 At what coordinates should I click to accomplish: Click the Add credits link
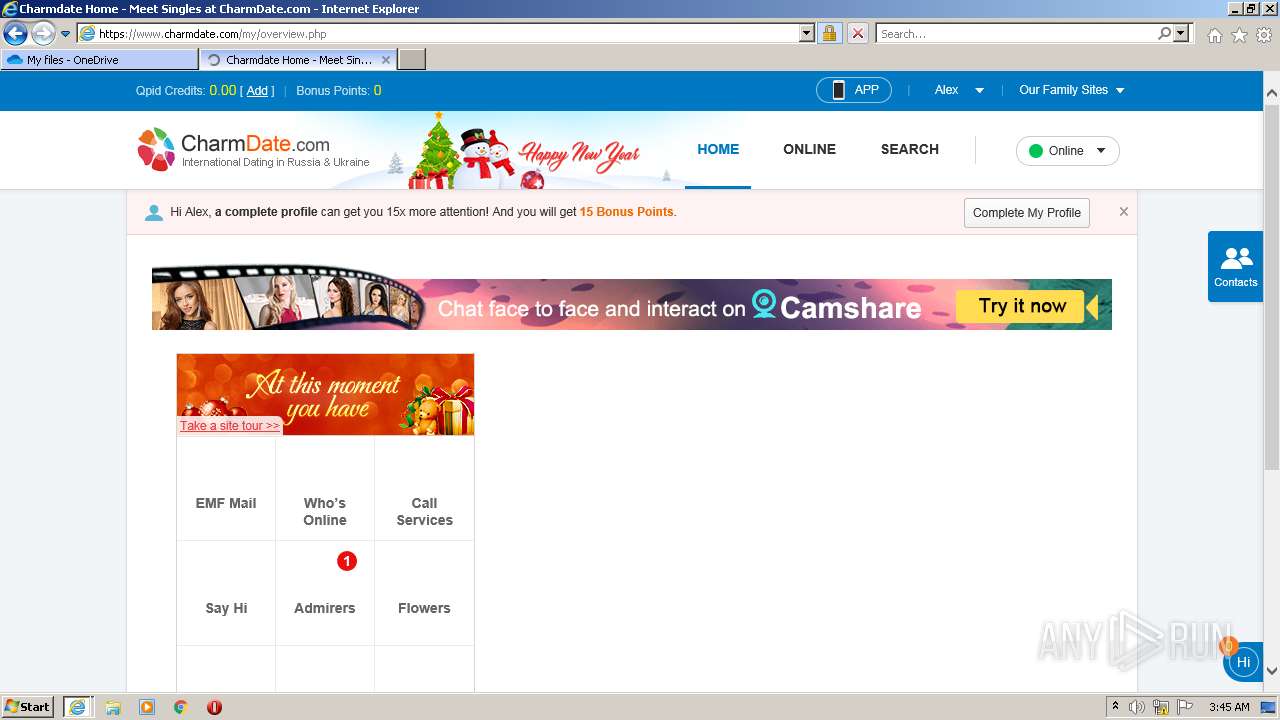click(x=257, y=91)
